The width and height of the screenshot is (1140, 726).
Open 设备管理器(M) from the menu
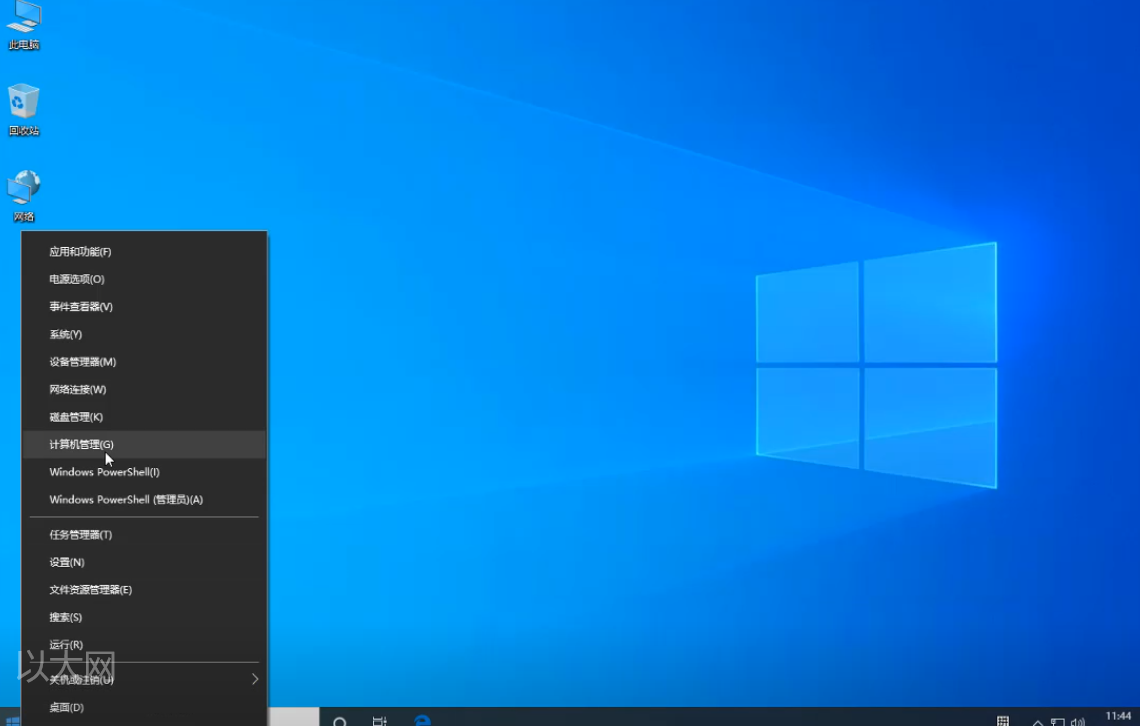pos(80,361)
